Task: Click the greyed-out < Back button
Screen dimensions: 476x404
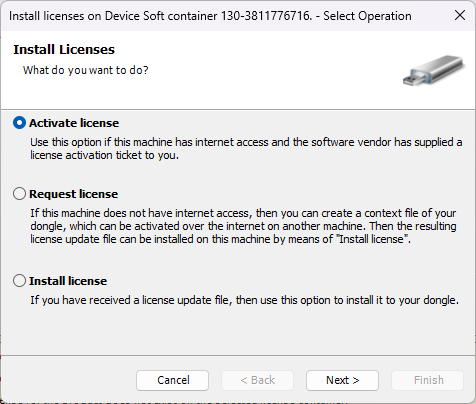Action: click(258, 380)
